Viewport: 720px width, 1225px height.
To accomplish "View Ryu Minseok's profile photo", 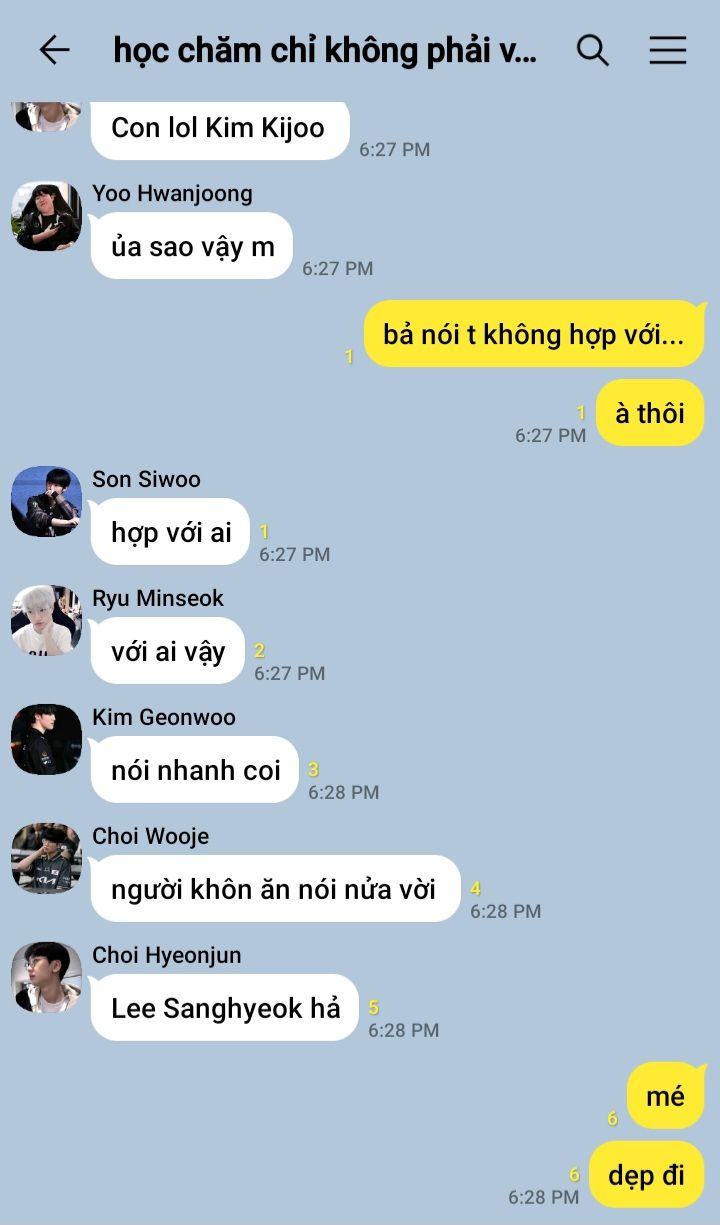I will coord(46,621).
